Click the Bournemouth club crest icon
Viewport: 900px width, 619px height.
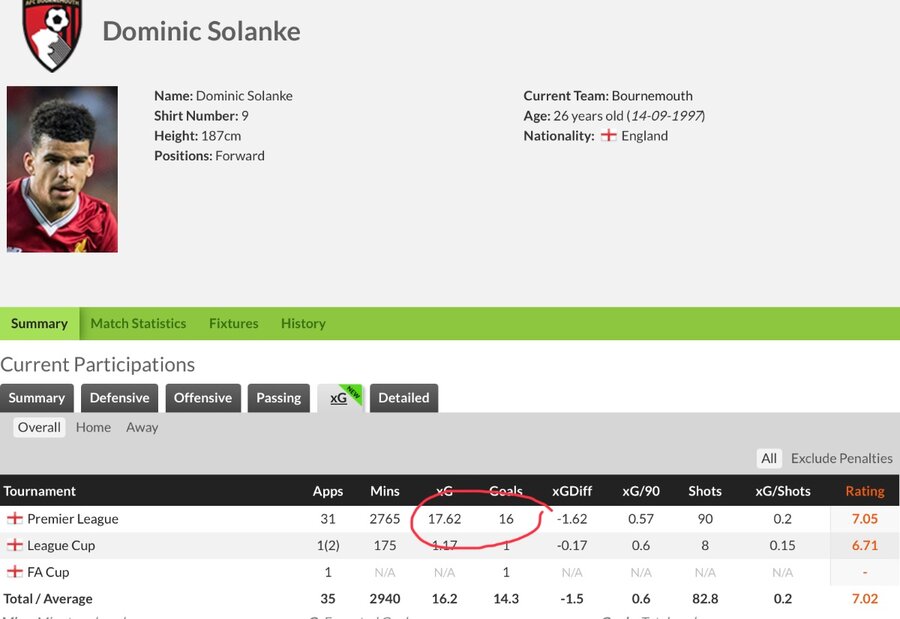[52, 35]
